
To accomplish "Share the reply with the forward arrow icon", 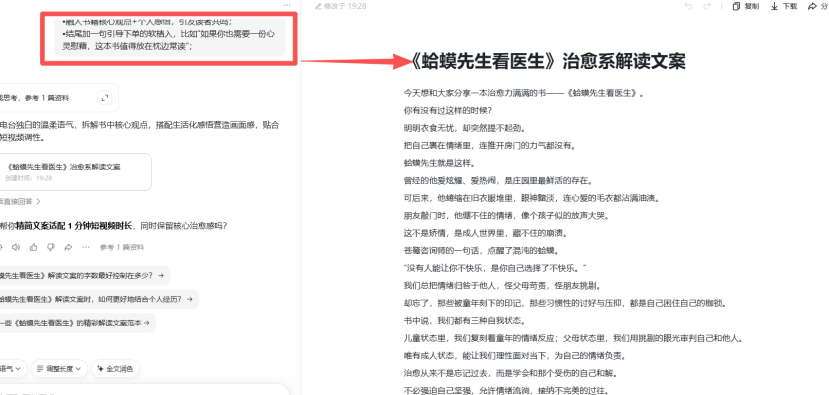I will pyautogui.click(x=68, y=247).
